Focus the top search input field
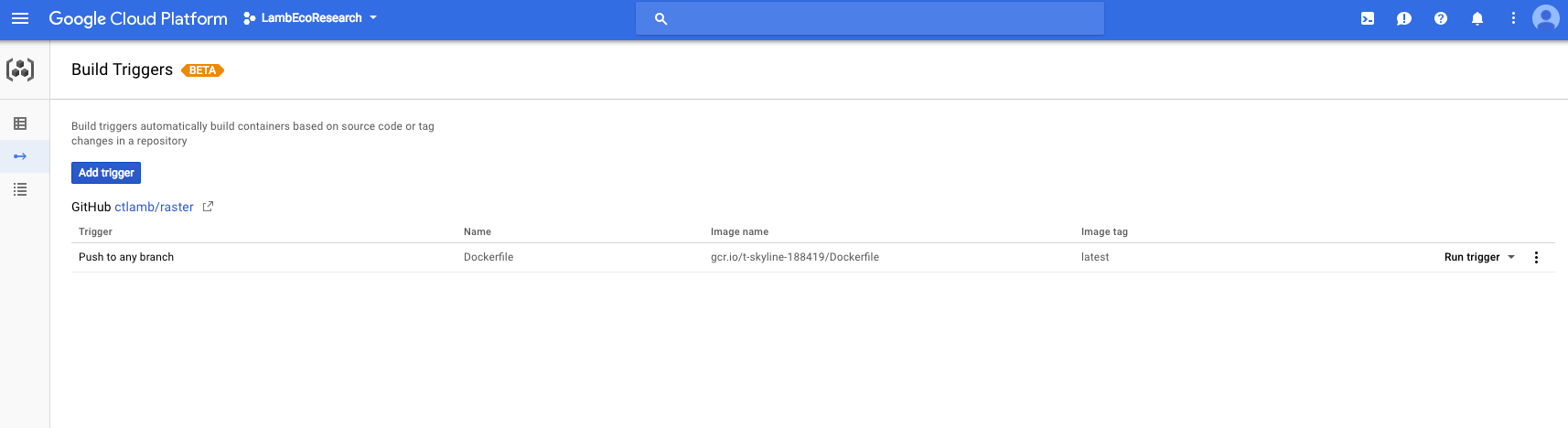The image size is (1568, 428). (869, 18)
